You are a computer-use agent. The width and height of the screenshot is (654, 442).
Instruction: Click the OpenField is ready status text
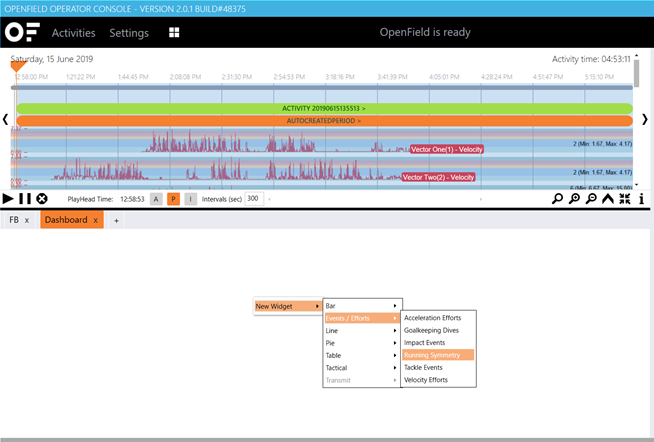[x=425, y=33]
